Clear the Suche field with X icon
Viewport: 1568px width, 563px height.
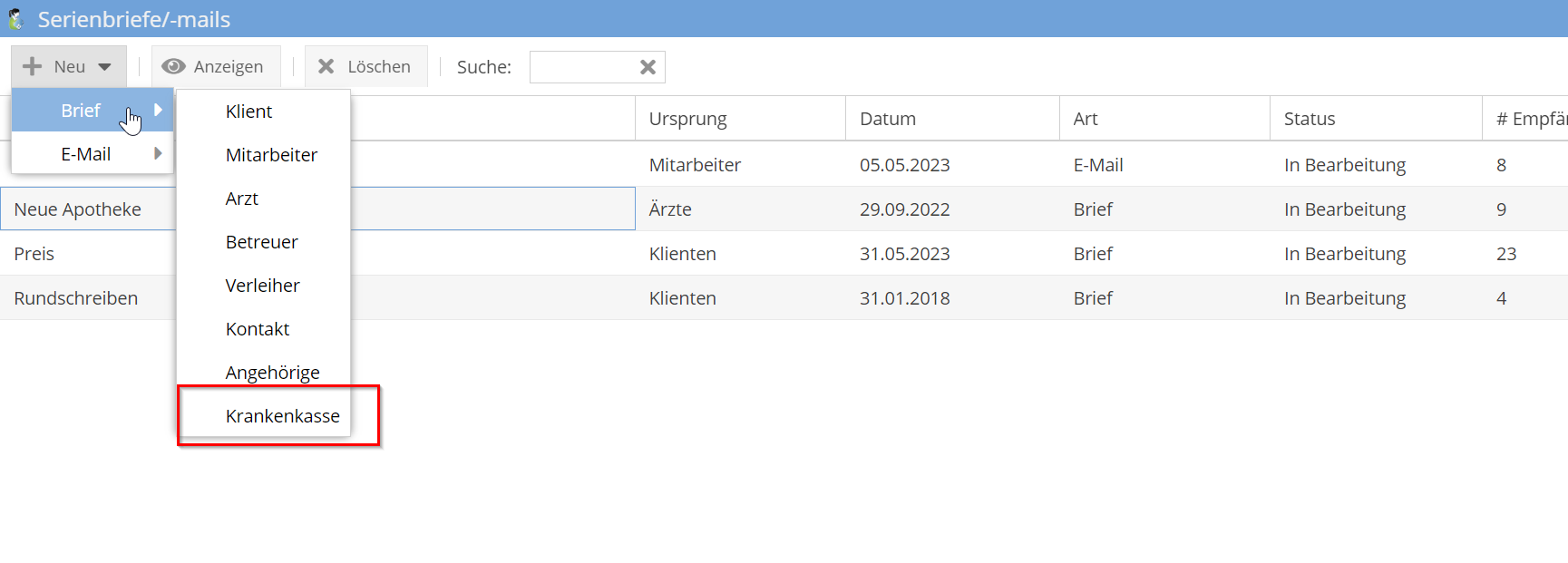(648, 67)
